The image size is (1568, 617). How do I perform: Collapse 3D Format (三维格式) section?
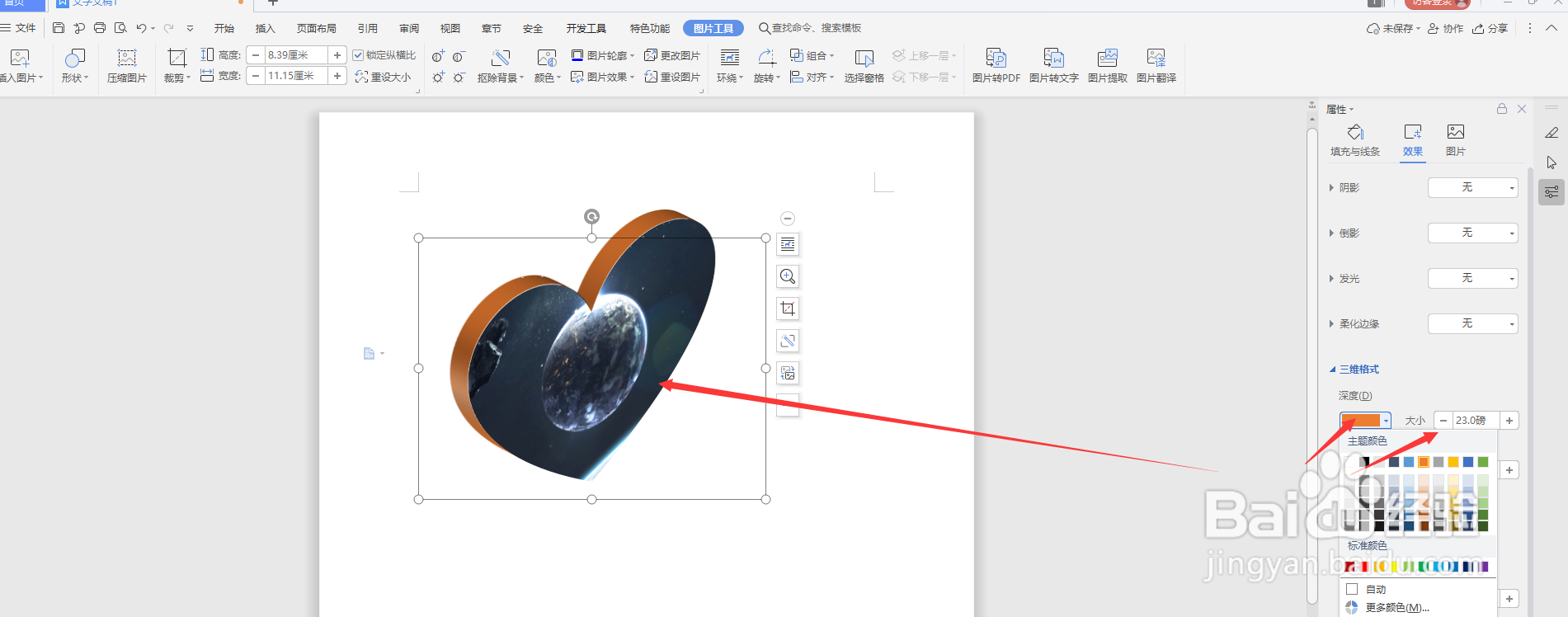[x=1332, y=370]
